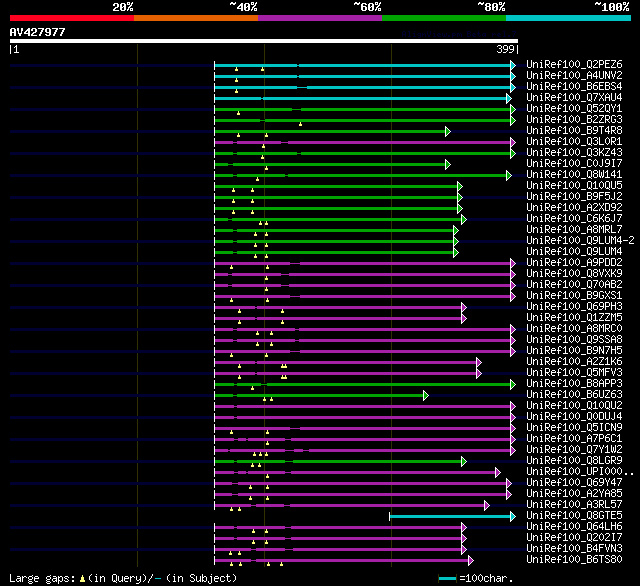Image resolution: width=640 pixels, height=586 pixels.
Task: Select the UniRef100_Q8GTE5 label
Action: (574, 516)
